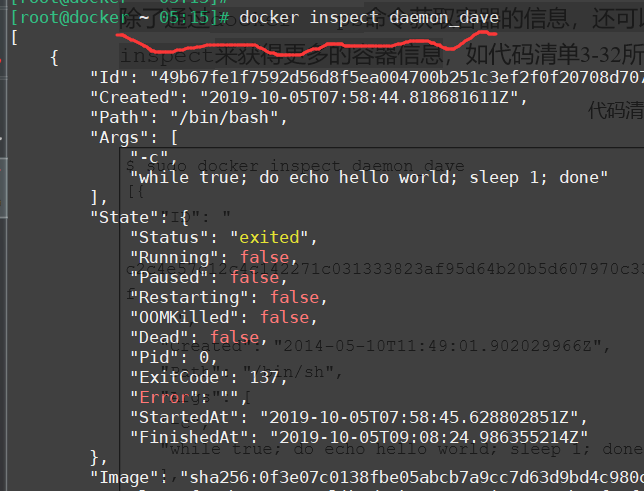The image size is (644, 491).
Task: Select the 'while true; do echo hello world' string
Action: (x=369, y=177)
